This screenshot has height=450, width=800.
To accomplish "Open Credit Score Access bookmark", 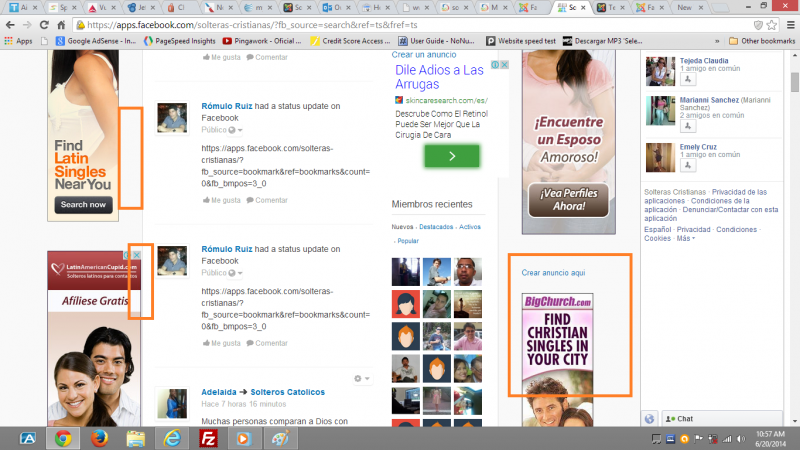I will pos(351,41).
